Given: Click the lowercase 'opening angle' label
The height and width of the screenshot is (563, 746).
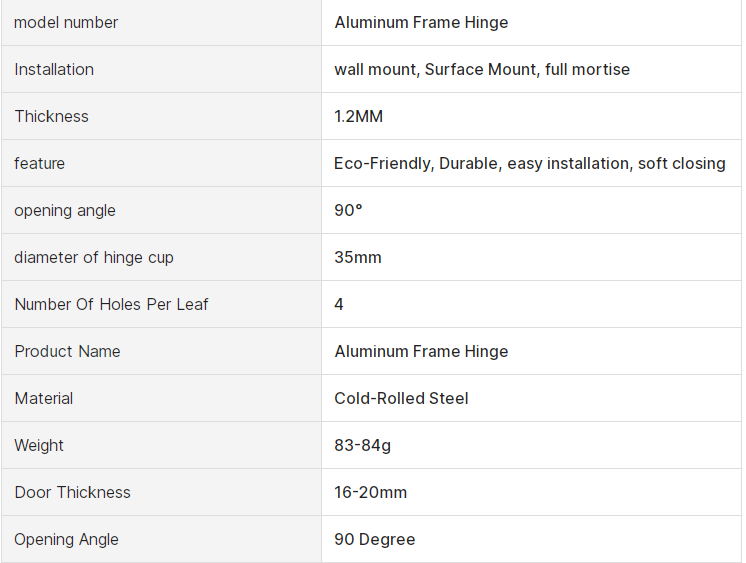Looking at the screenshot, I should pyautogui.click(x=65, y=210).
